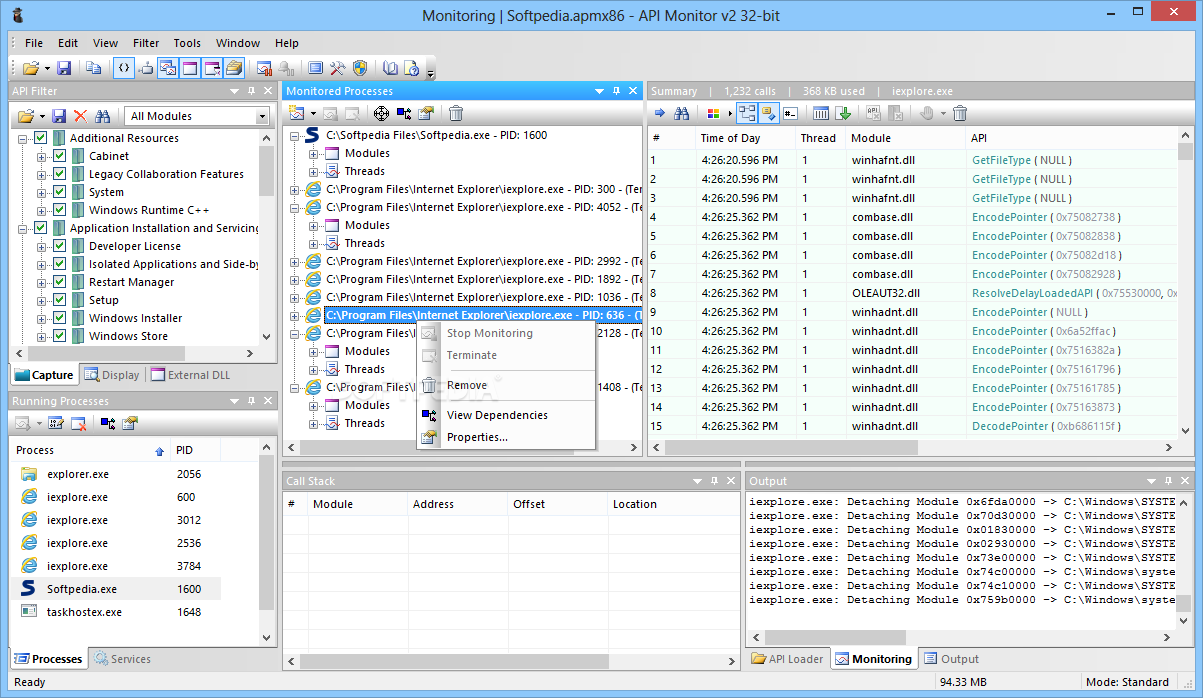
Task: Open the Filter menu
Action: pos(146,43)
